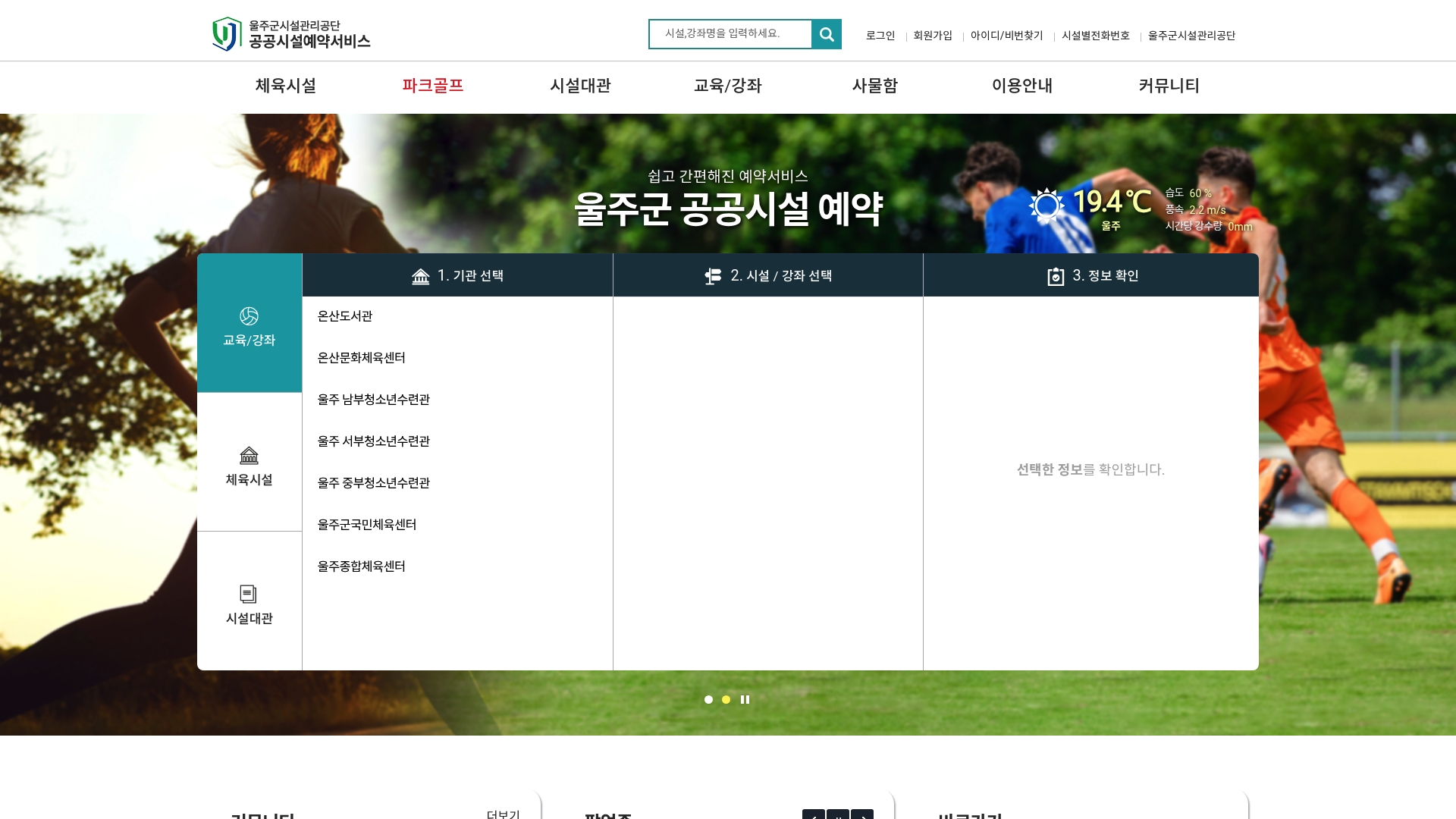
Task: Select 울주 서부청소년수련관 institution
Action: click(x=374, y=441)
